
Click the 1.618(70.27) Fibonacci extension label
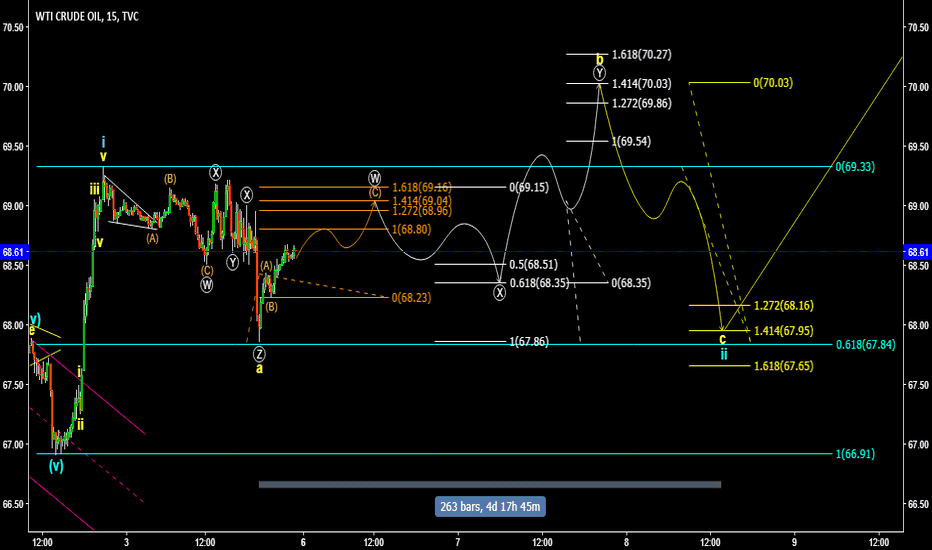click(x=641, y=55)
